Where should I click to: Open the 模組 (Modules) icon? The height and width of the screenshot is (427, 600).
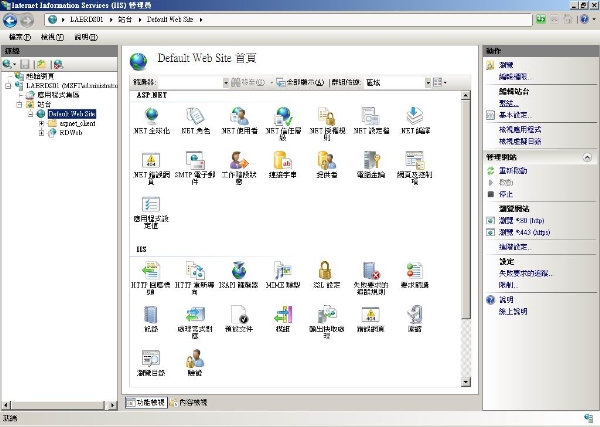pos(284,315)
